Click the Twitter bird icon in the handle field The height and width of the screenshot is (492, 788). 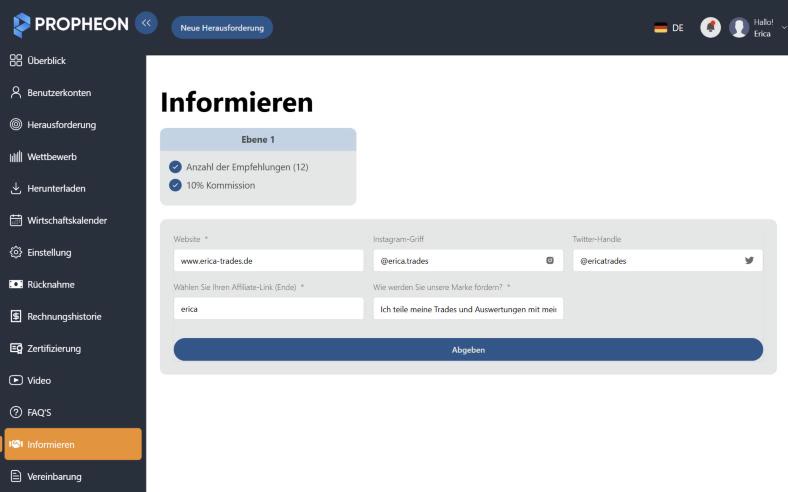tap(749, 260)
